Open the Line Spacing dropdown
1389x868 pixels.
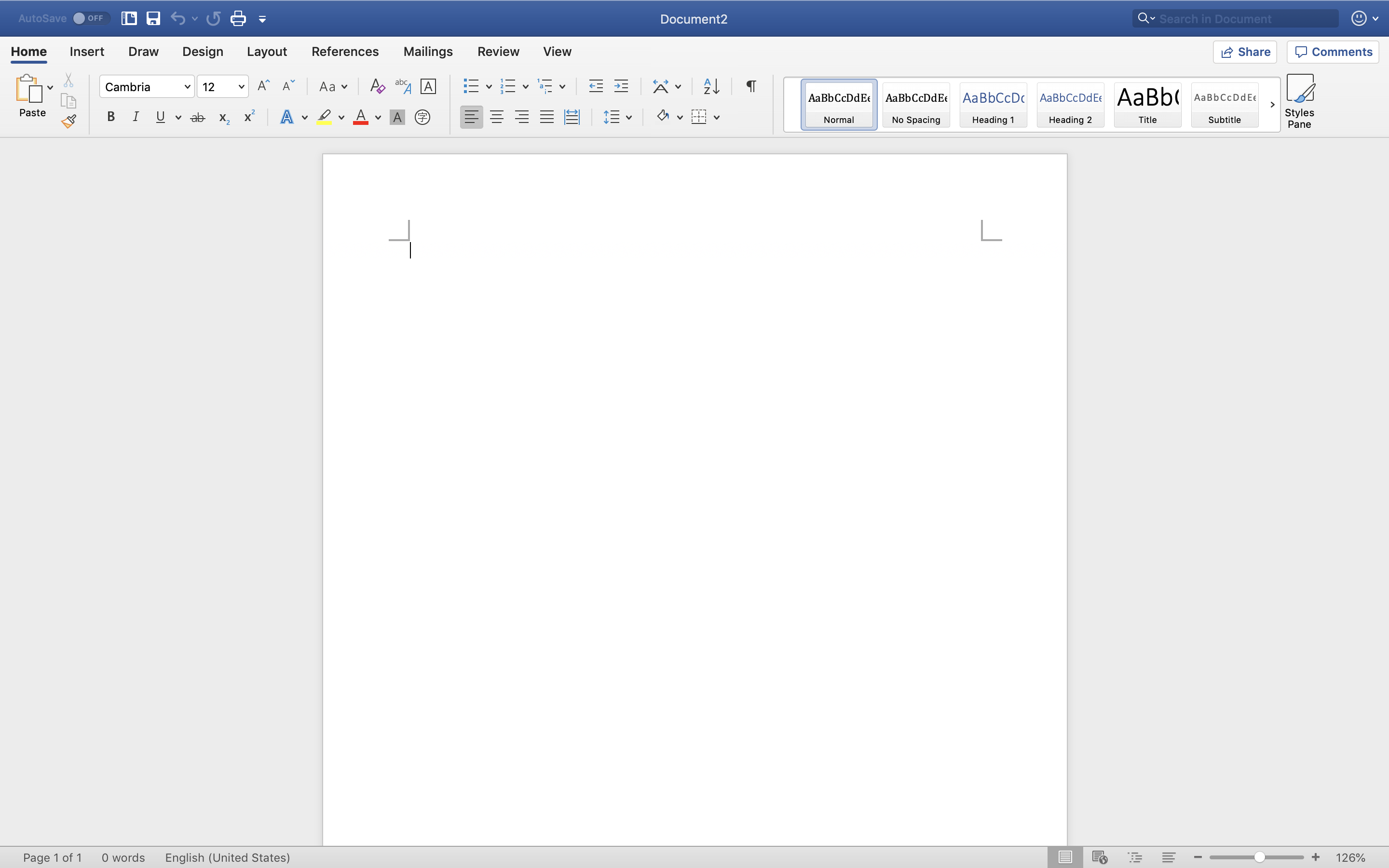[618, 117]
